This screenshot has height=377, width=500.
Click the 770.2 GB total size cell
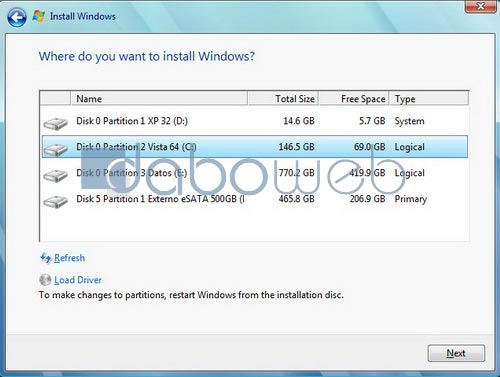point(296,173)
